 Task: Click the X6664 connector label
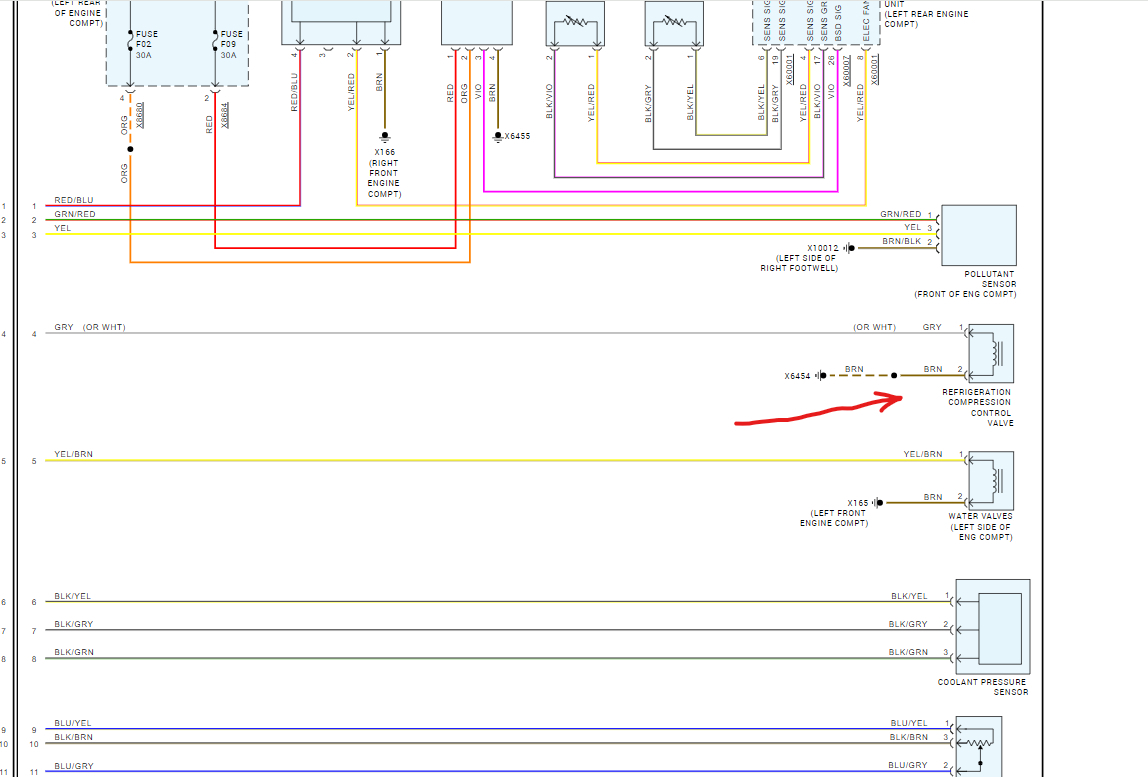click(224, 112)
